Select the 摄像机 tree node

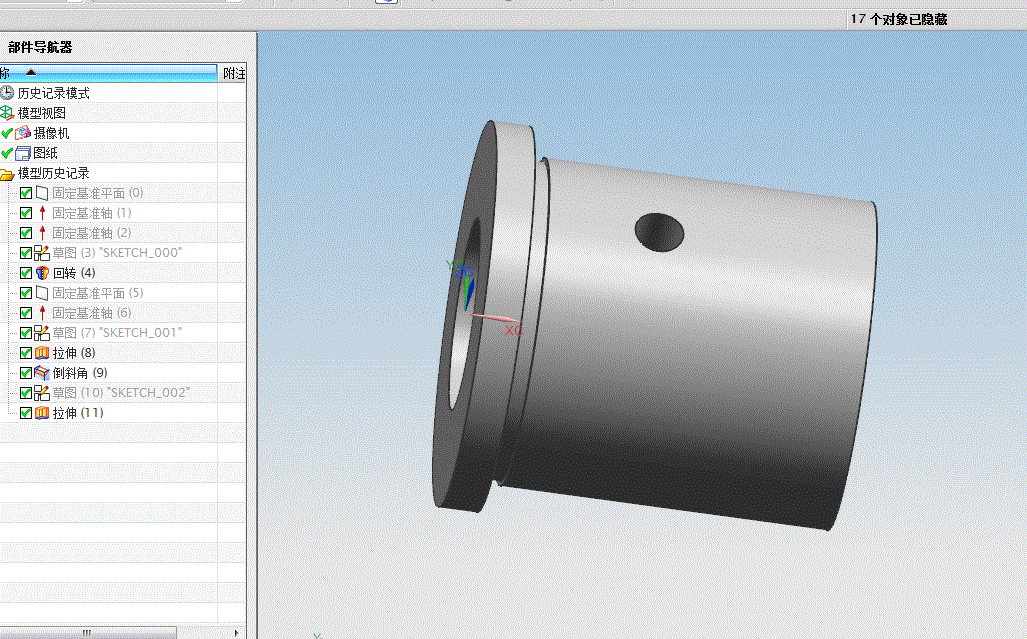click(x=51, y=133)
